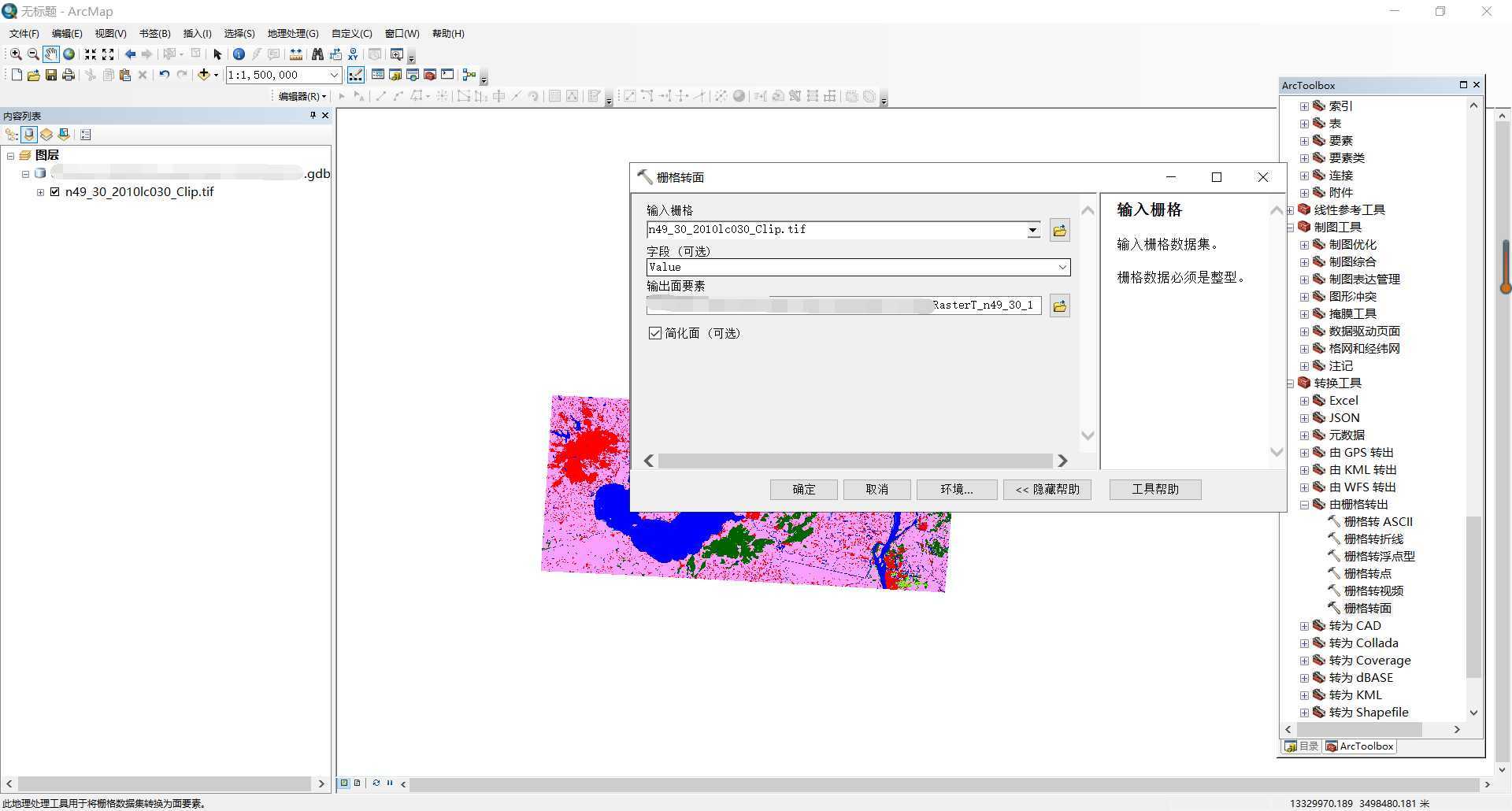The image size is (1512, 811).
Task: Open ModelBuilder window icon
Action: (469, 75)
